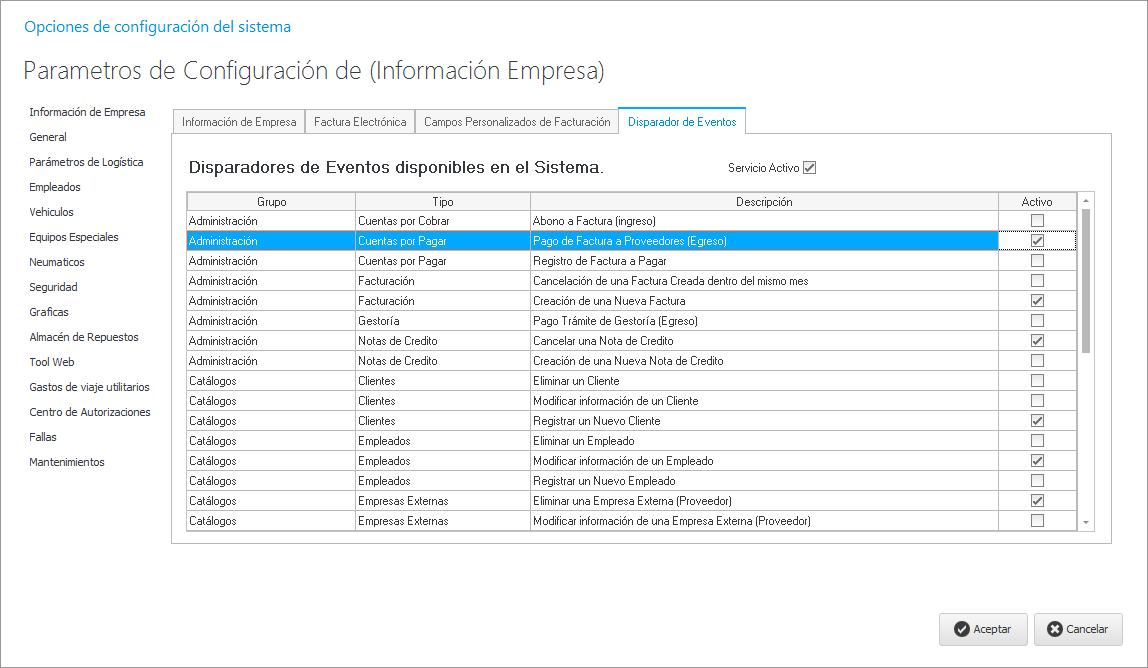The height and width of the screenshot is (668, 1148).
Task: Switch to the Factura Electrónica tab
Action: [x=360, y=122]
